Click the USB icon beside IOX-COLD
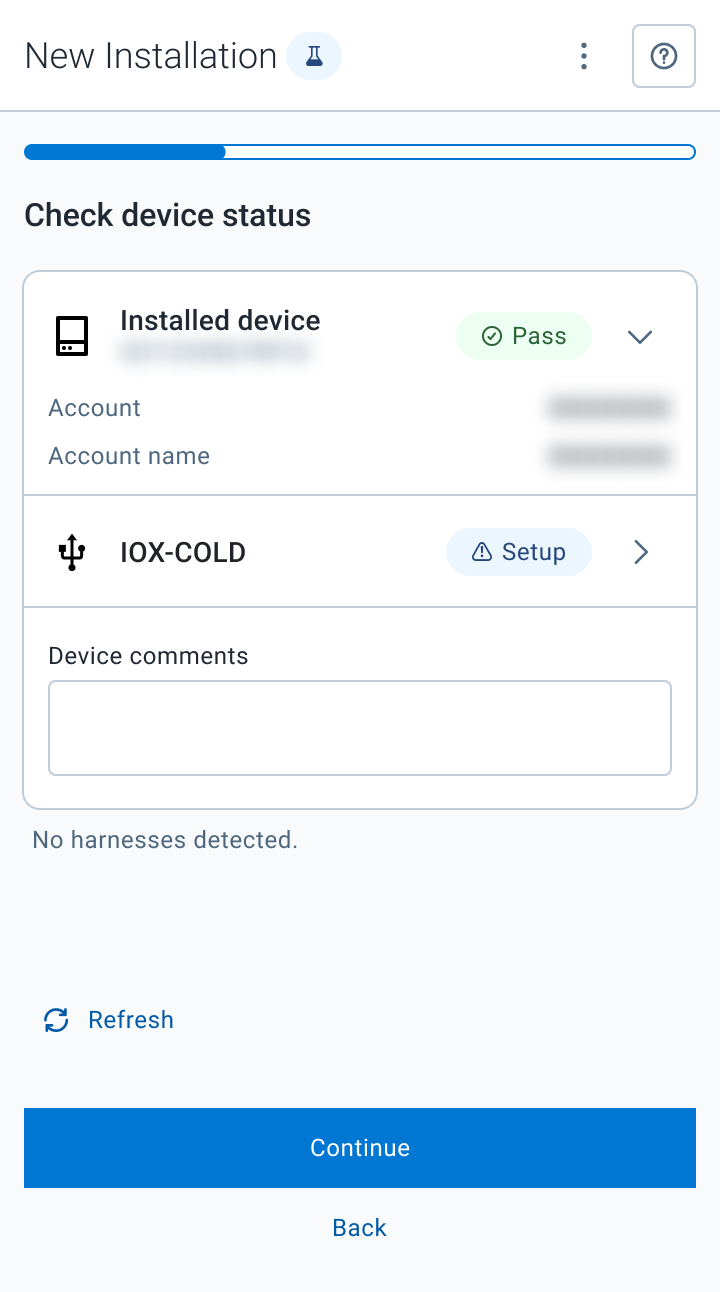 (x=72, y=552)
